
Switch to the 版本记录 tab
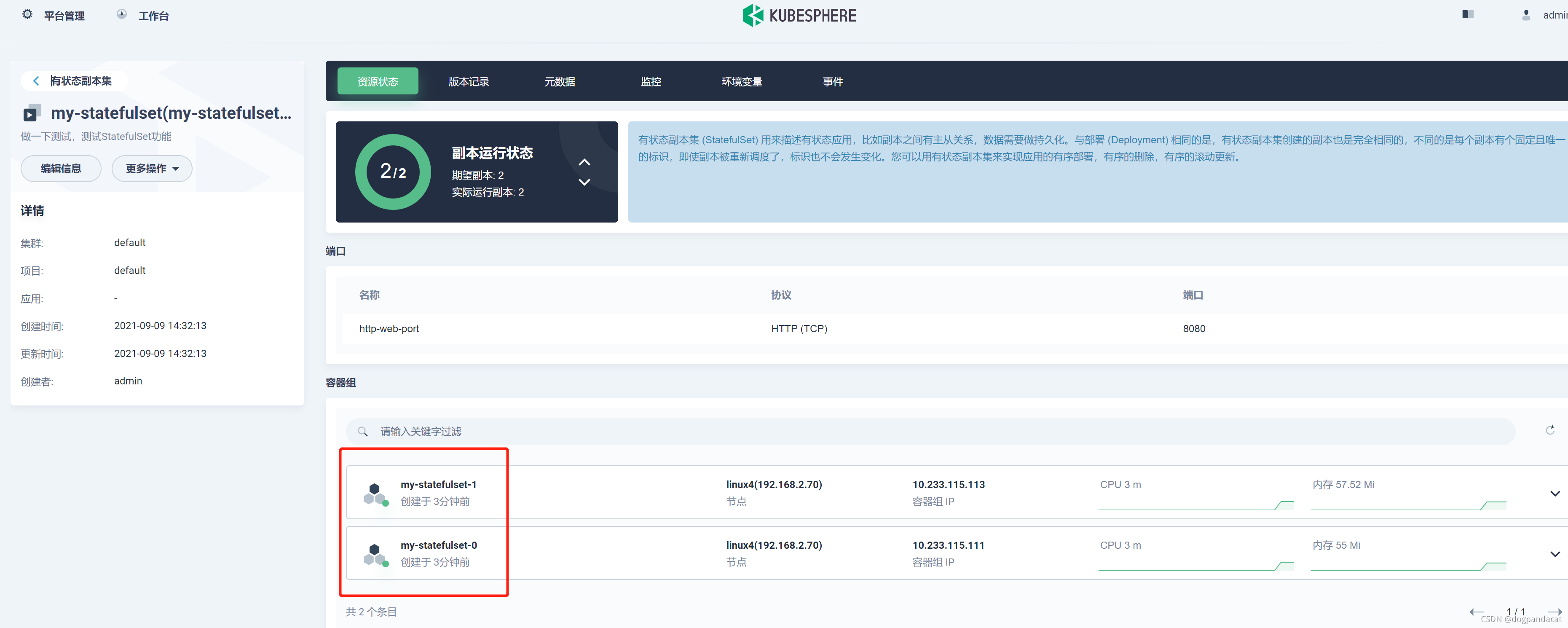click(468, 81)
